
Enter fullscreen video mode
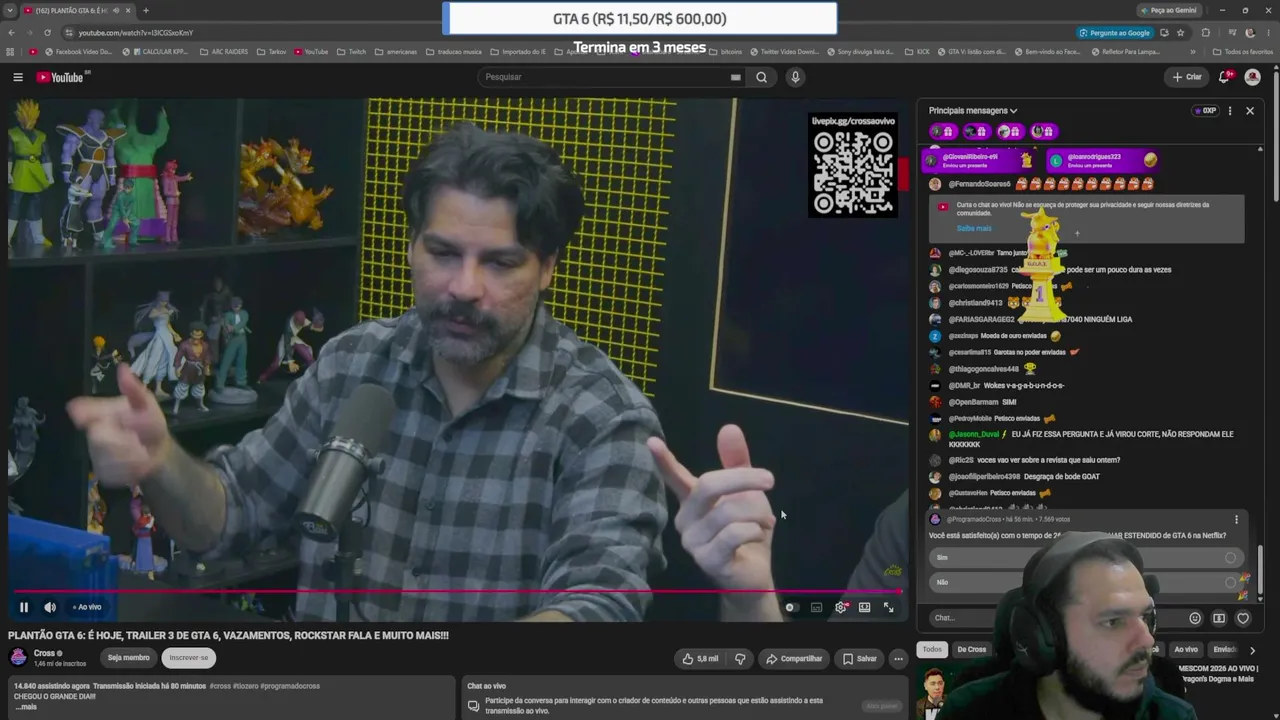[888, 607]
